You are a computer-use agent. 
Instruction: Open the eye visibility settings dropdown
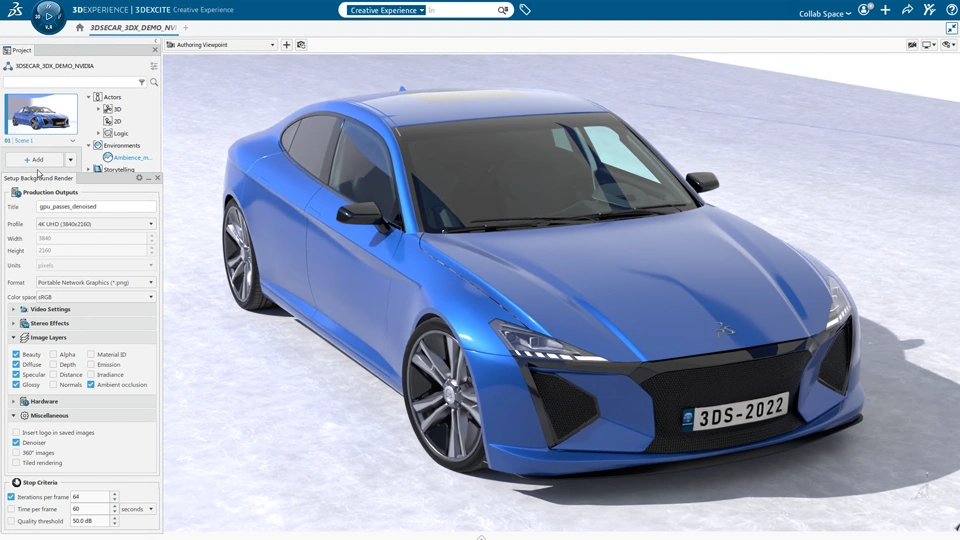(948, 45)
